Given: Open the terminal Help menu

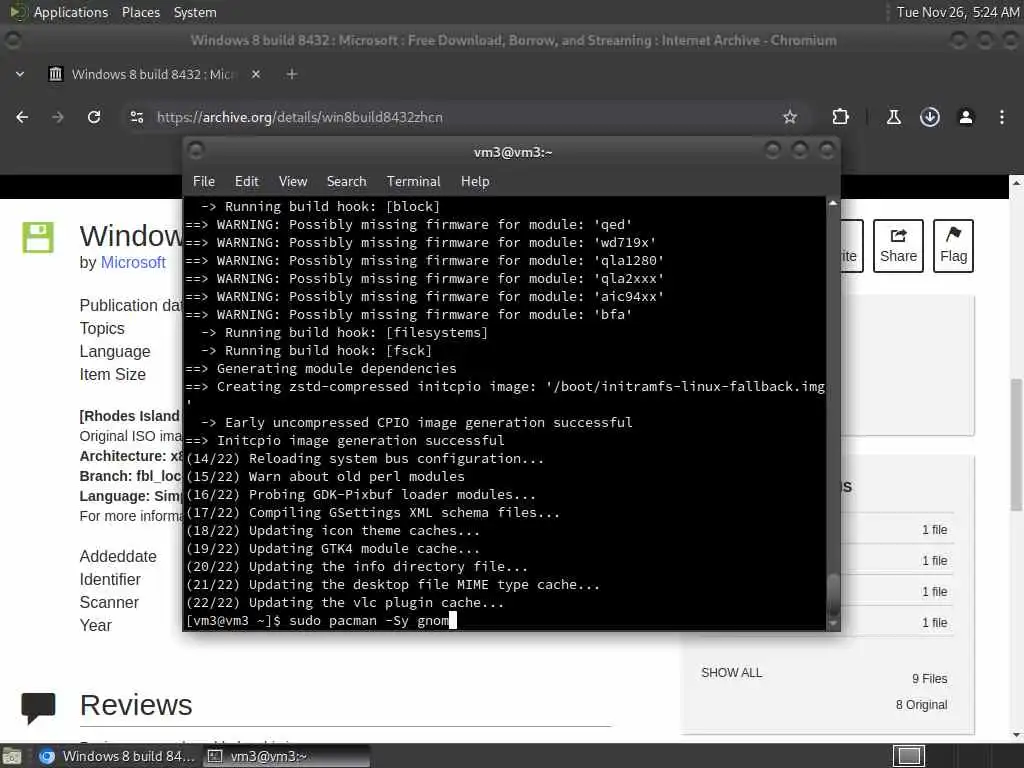Looking at the screenshot, I should coord(475,182).
